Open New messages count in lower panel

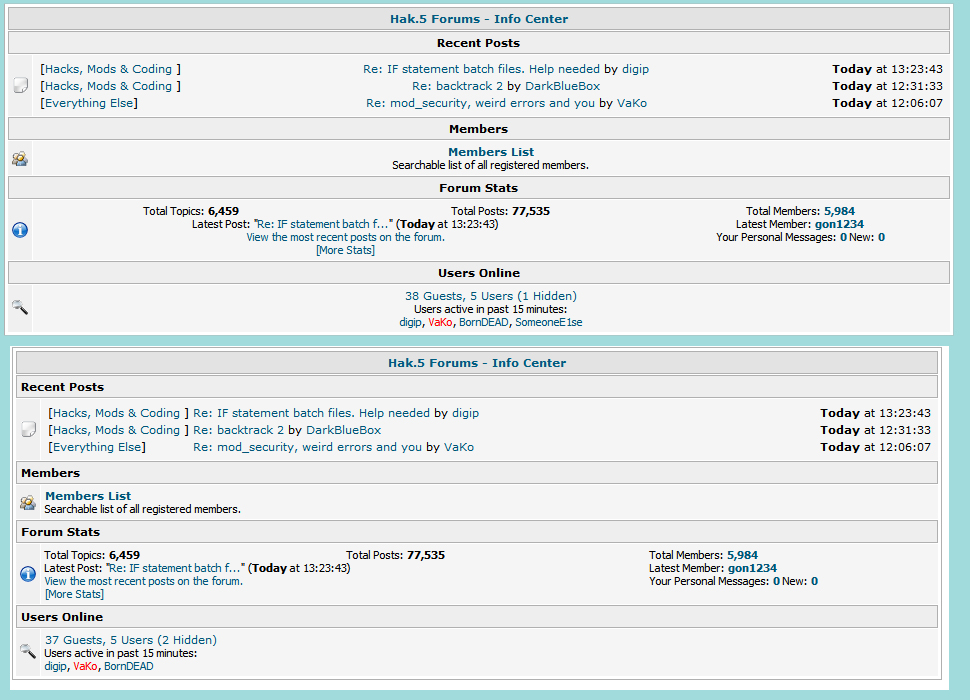[815, 581]
